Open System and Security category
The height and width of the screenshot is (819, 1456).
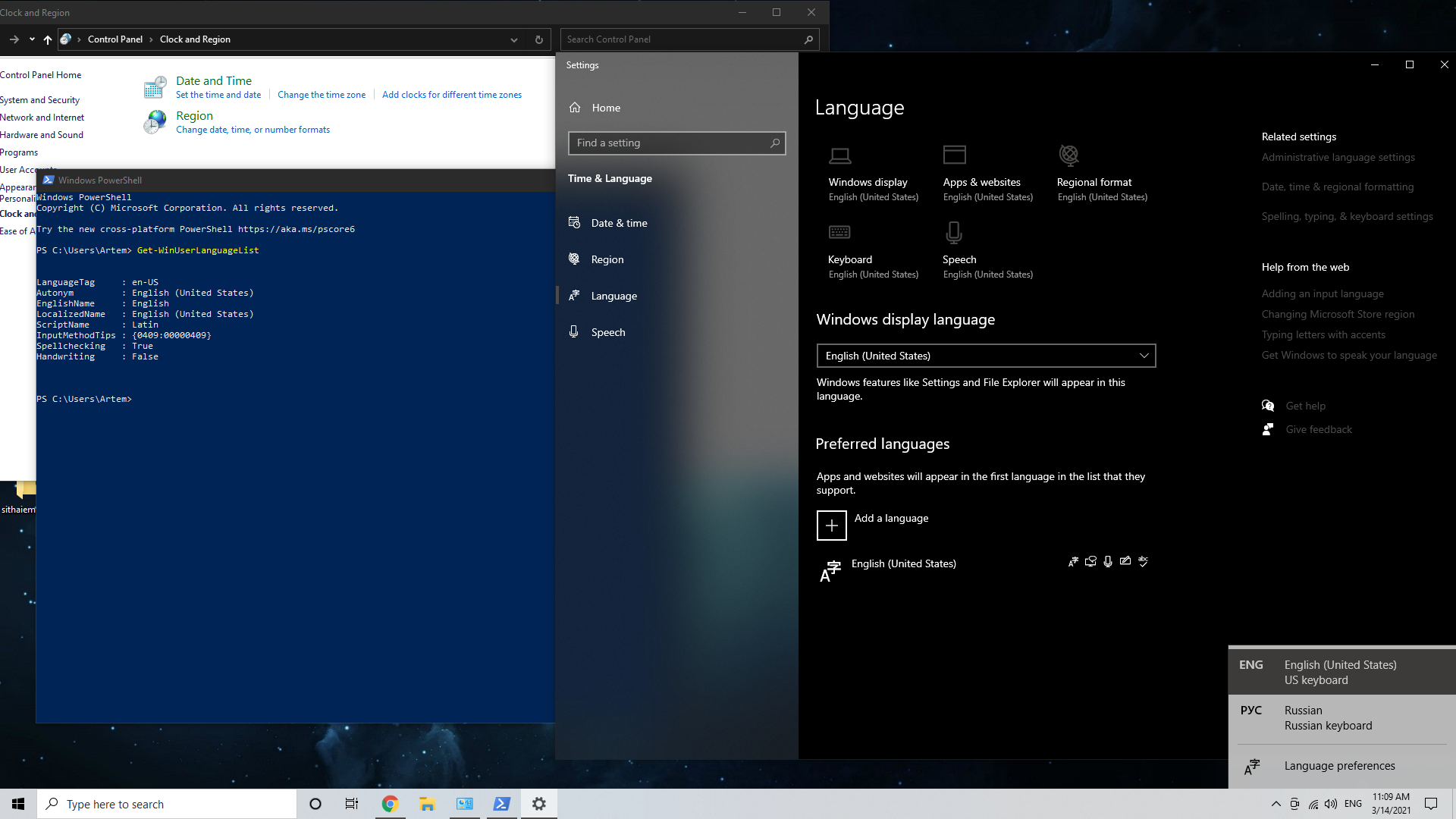[x=39, y=100]
